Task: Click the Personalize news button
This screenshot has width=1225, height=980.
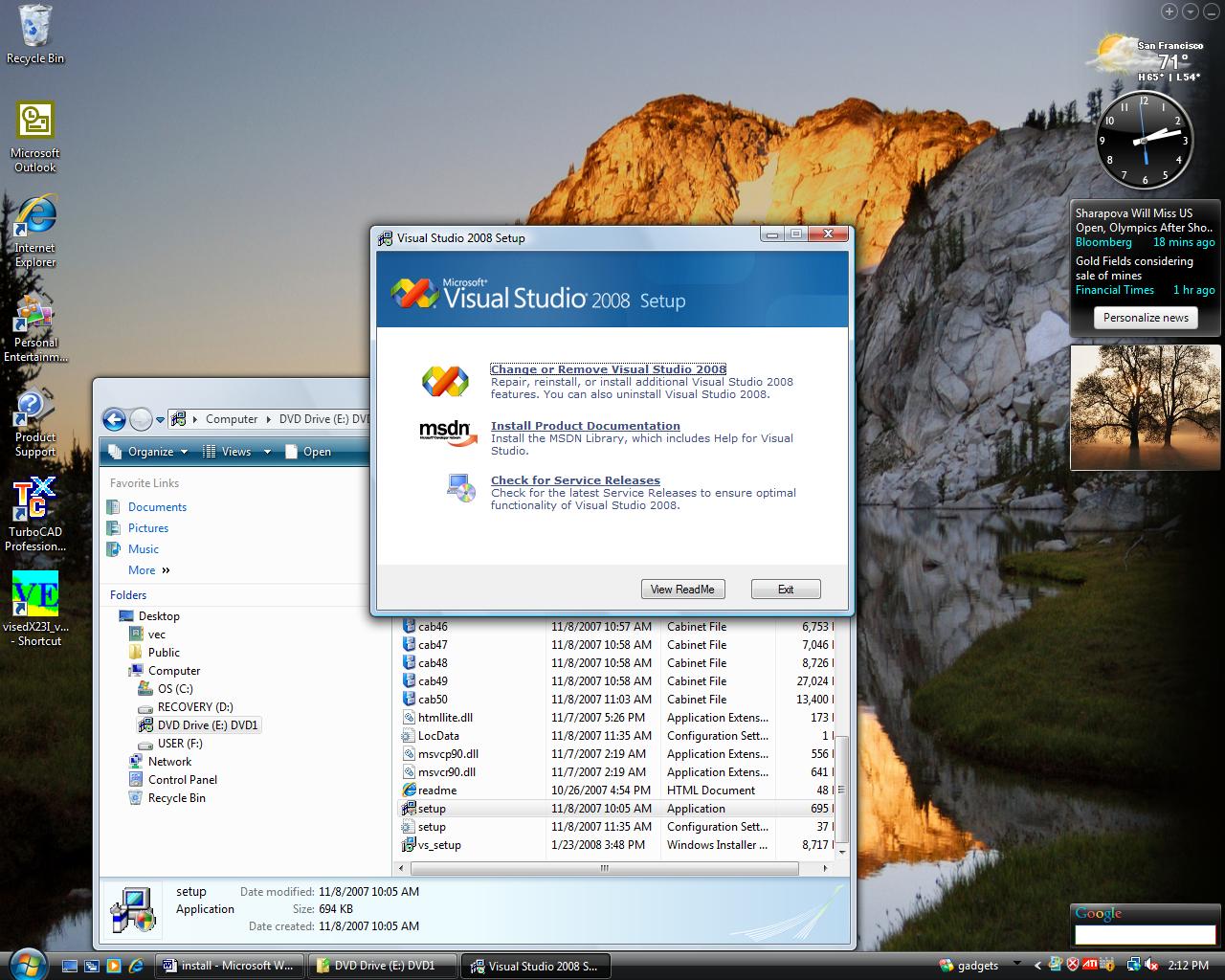Action: tap(1146, 318)
